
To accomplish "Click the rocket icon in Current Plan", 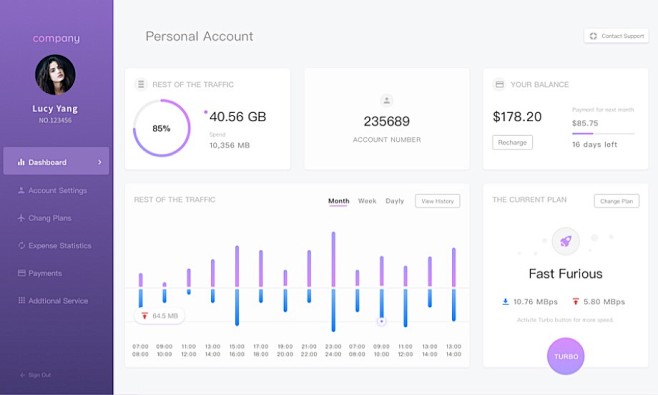I will point(566,241).
